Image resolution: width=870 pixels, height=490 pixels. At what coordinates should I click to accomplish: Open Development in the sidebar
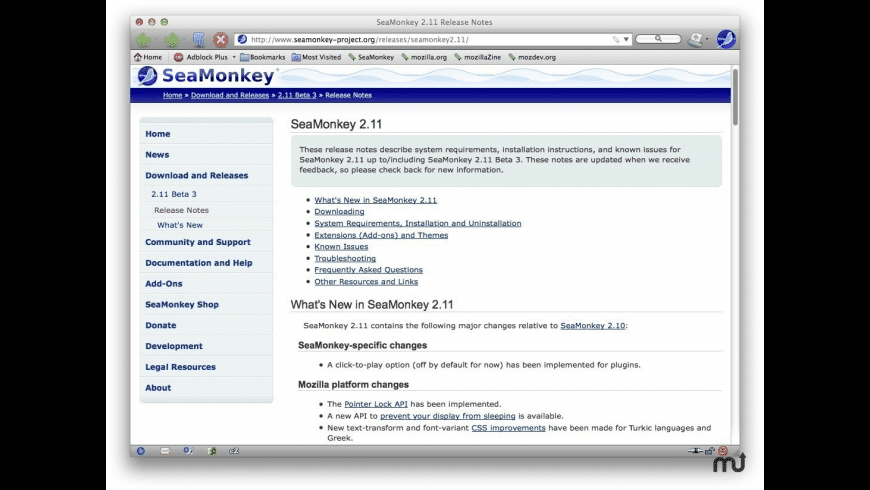click(174, 346)
